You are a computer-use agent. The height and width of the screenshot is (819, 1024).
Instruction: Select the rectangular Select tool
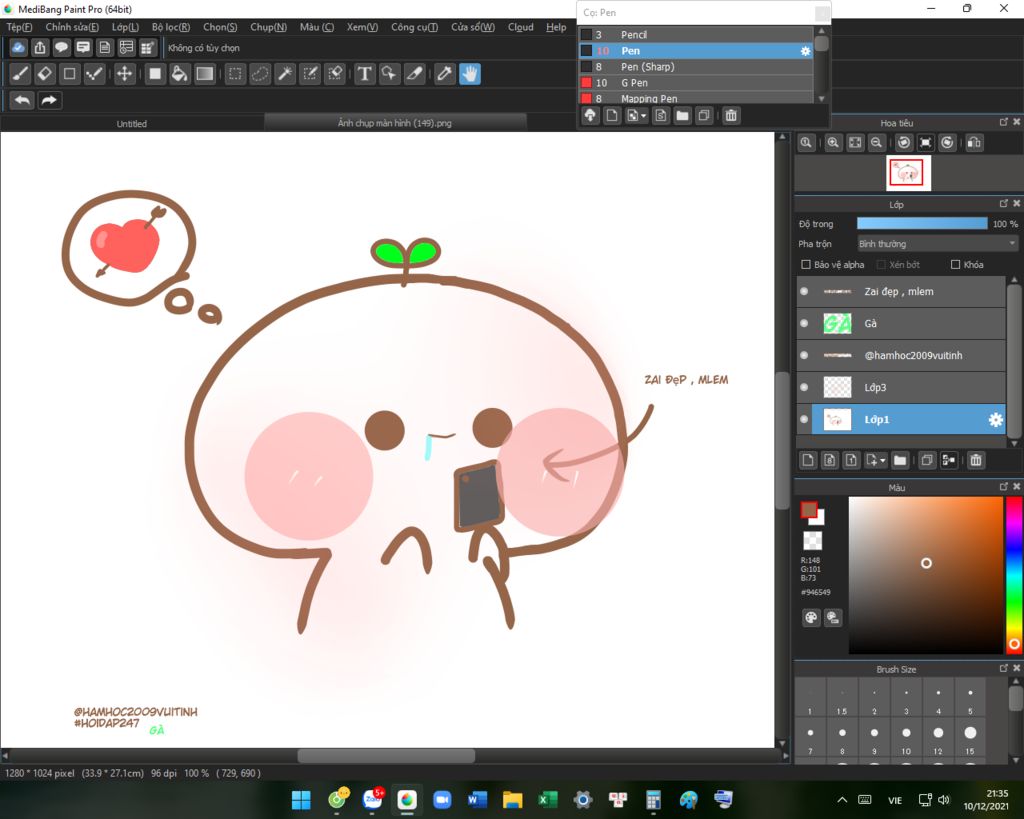[x=235, y=74]
